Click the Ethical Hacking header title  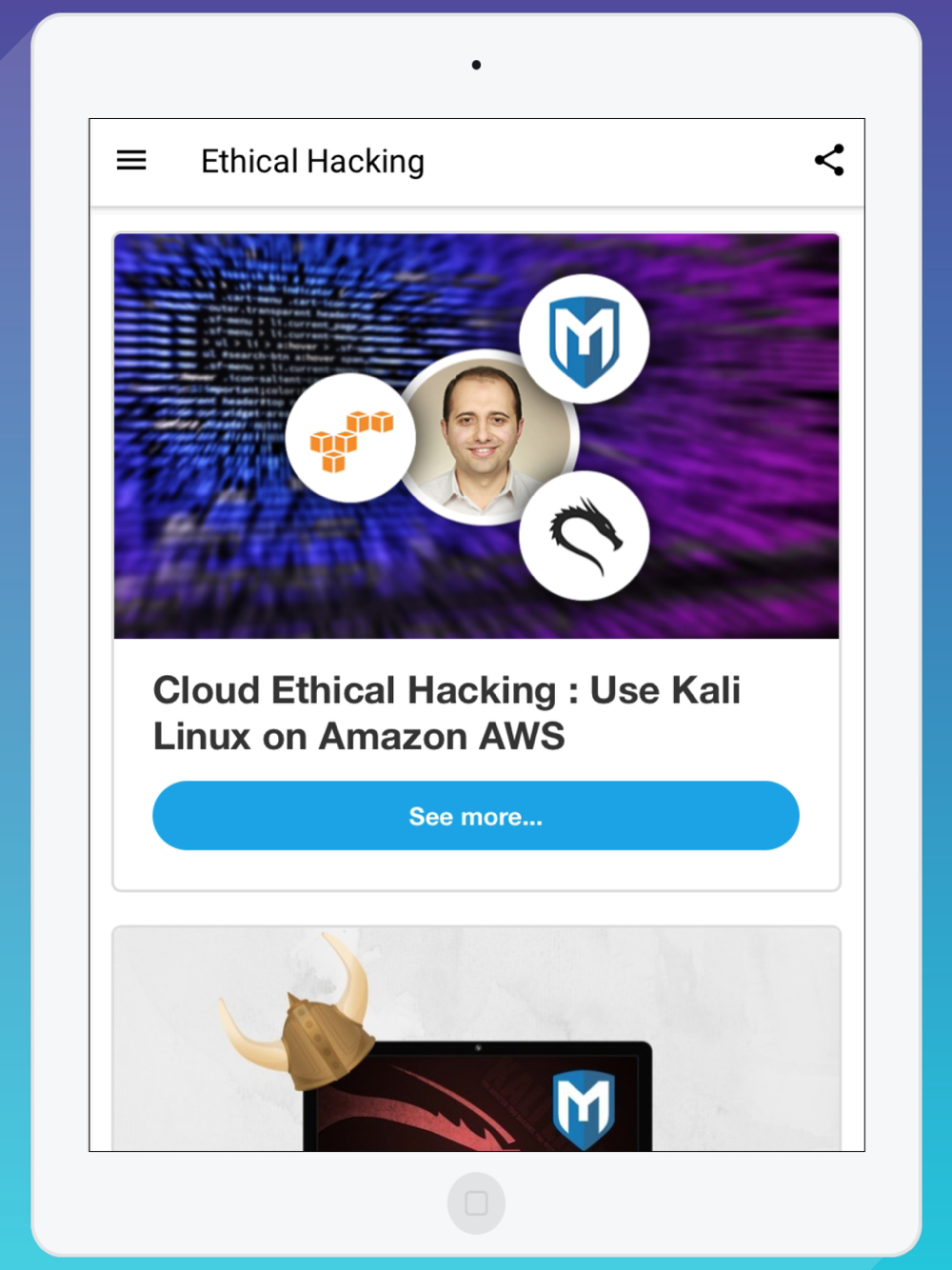(312, 162)
